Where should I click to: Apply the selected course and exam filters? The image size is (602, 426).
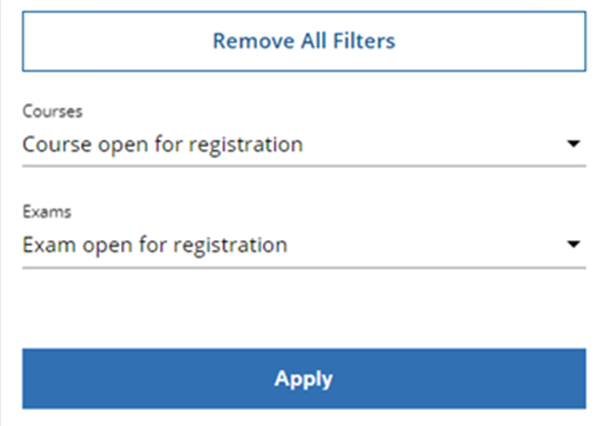303,379
